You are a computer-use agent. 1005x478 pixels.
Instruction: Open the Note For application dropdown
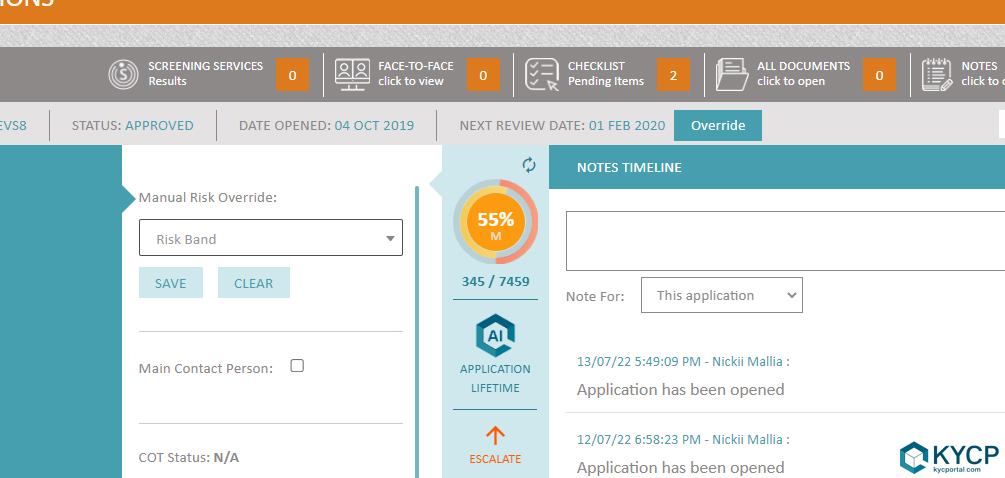coord(721,295)
